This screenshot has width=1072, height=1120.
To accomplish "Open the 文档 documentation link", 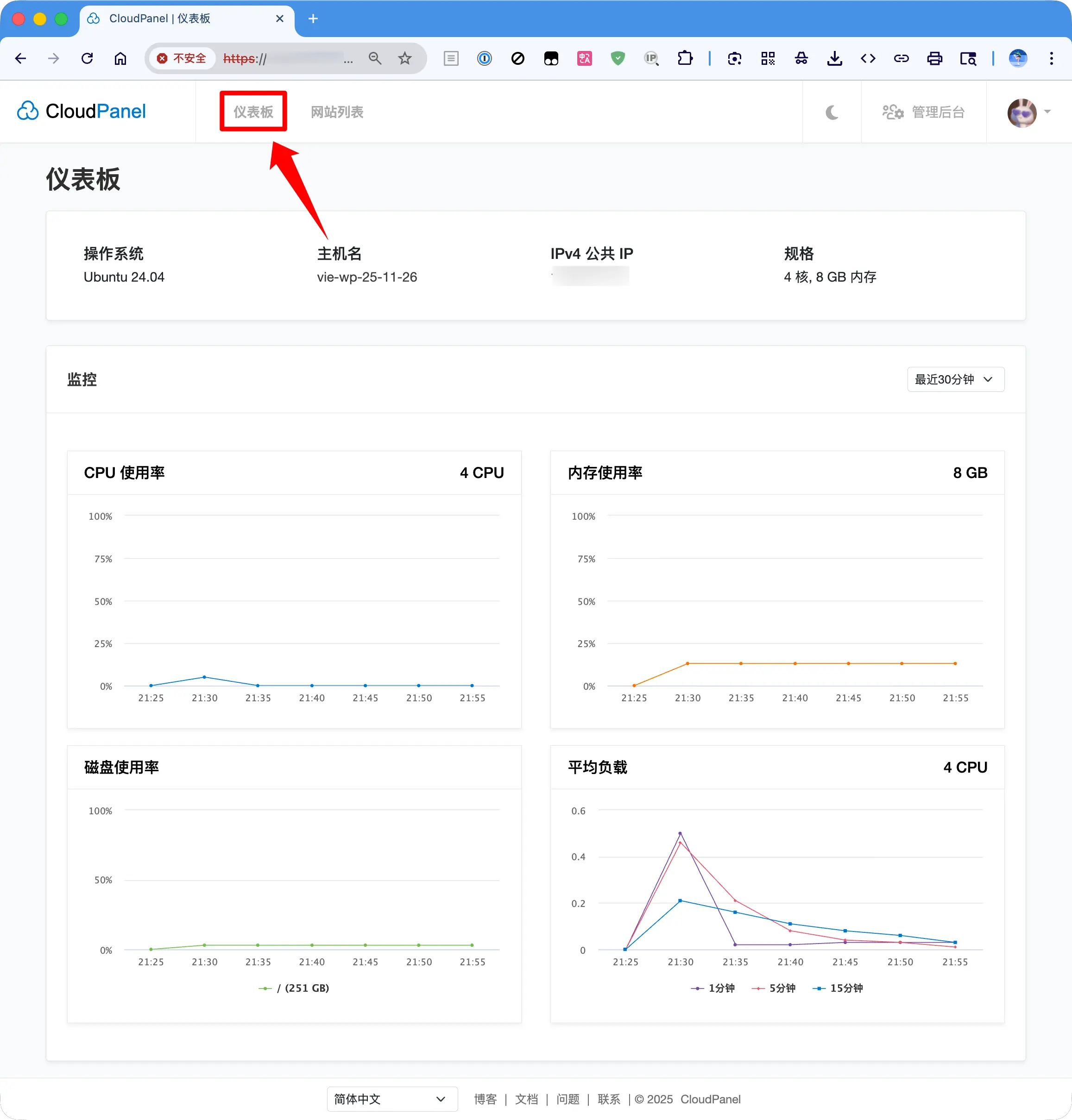I will (526, 1099).
